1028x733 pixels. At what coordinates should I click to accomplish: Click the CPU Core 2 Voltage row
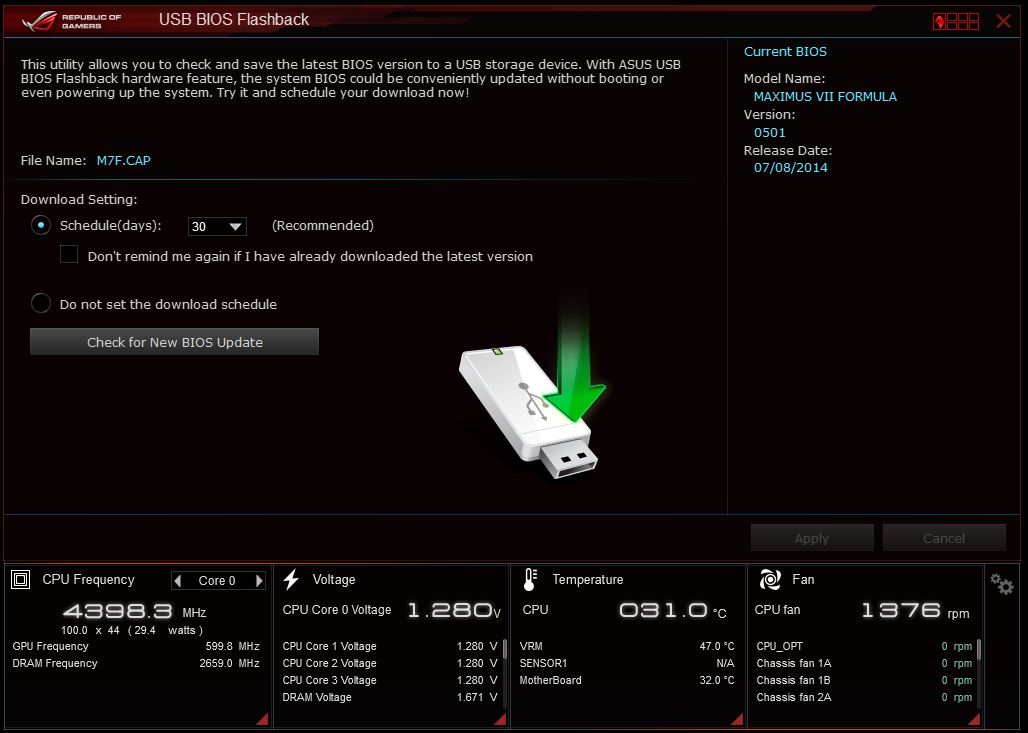(389, 664)
